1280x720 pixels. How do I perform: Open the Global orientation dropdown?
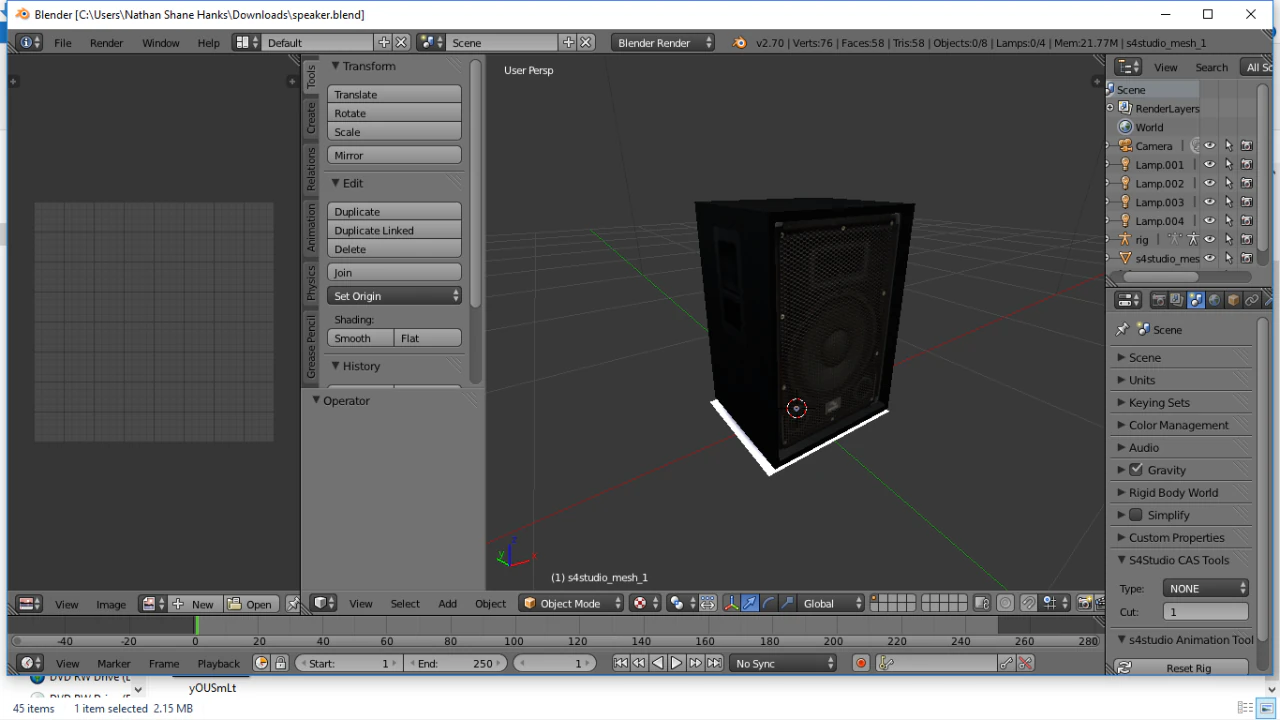point(830,603)
